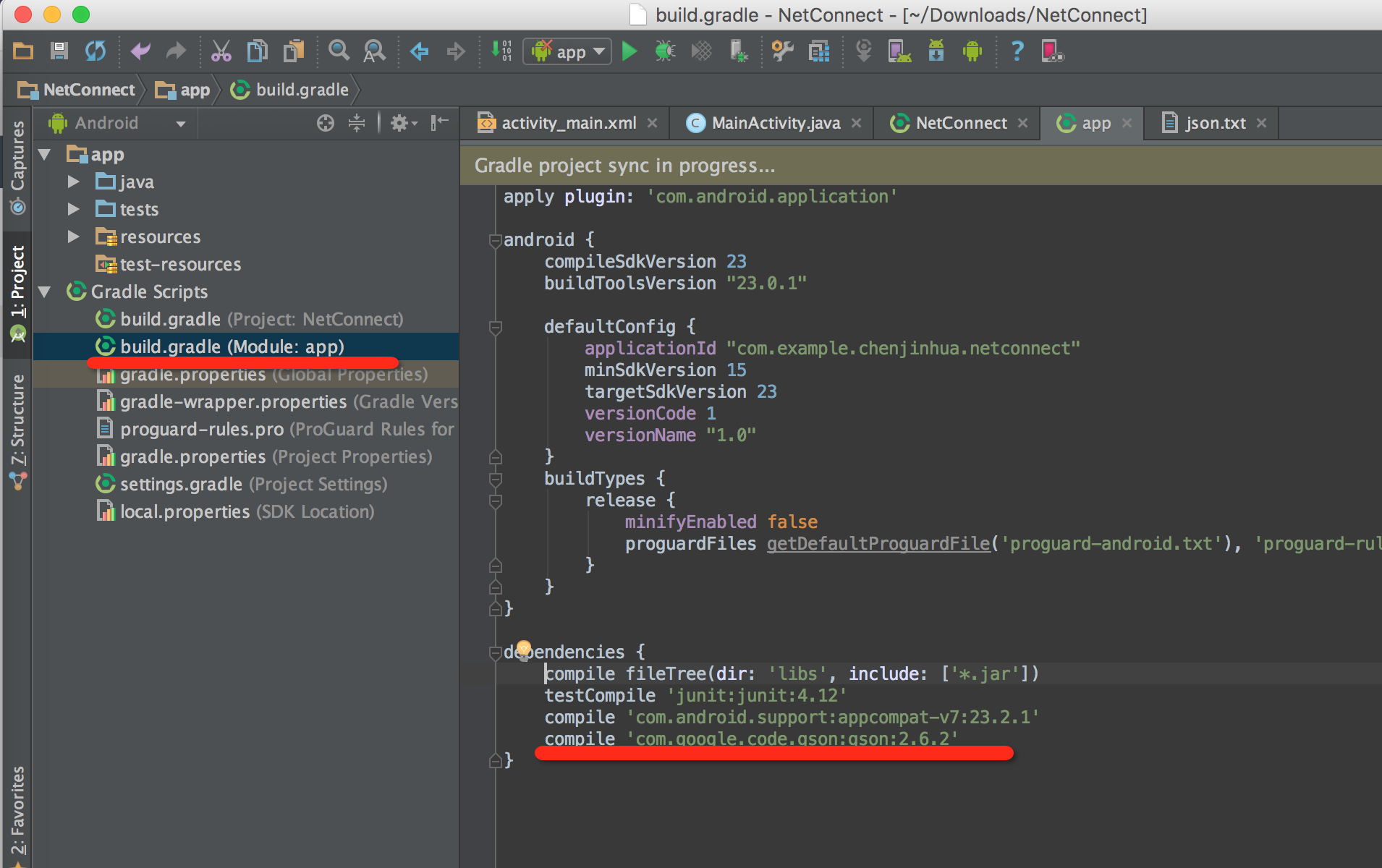
Task: Open the Captures side tool window
Action: pyautogui.click(x=17, y=166)
